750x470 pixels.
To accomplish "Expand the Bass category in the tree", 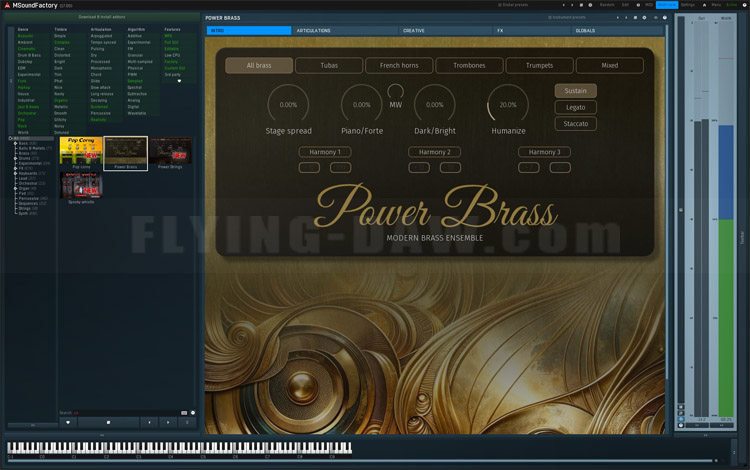I will (15, 143).
